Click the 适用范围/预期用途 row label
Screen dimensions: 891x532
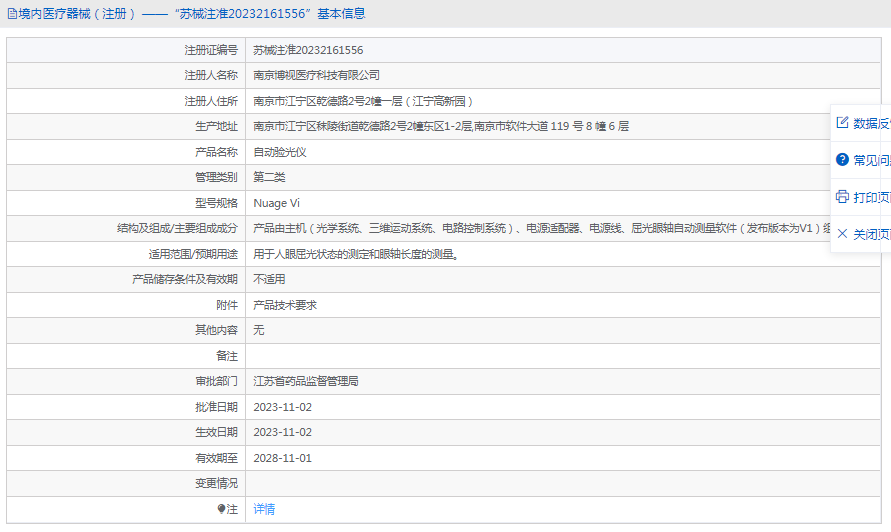pyautogui.click(x=193, y=254)
